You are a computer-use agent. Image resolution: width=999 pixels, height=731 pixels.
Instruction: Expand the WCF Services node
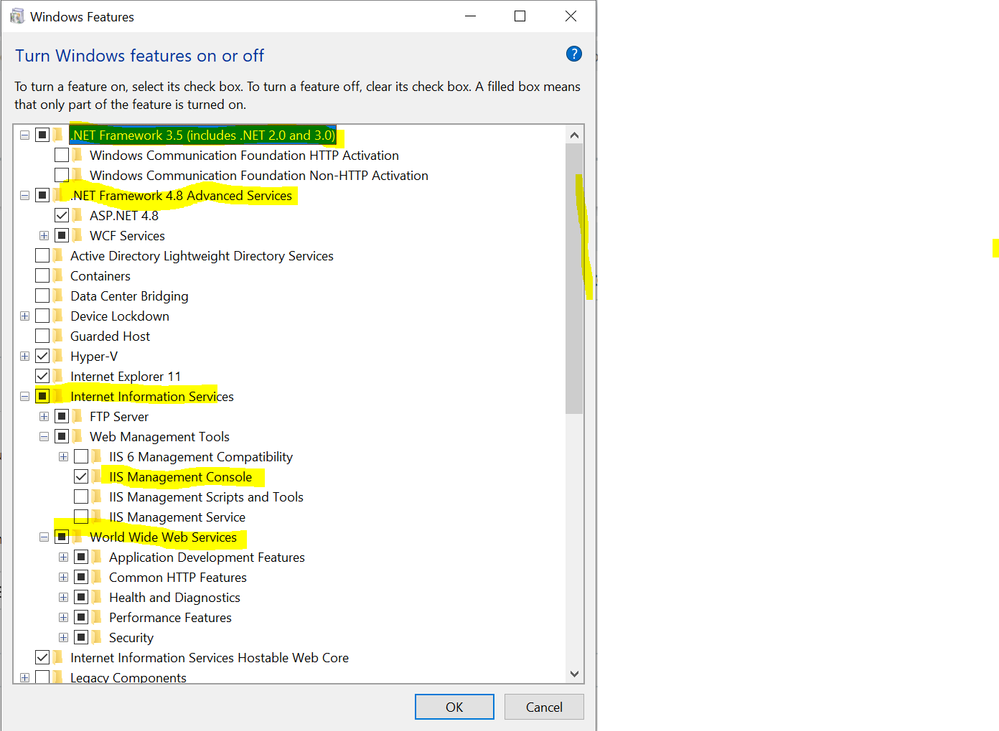point(44,236)
